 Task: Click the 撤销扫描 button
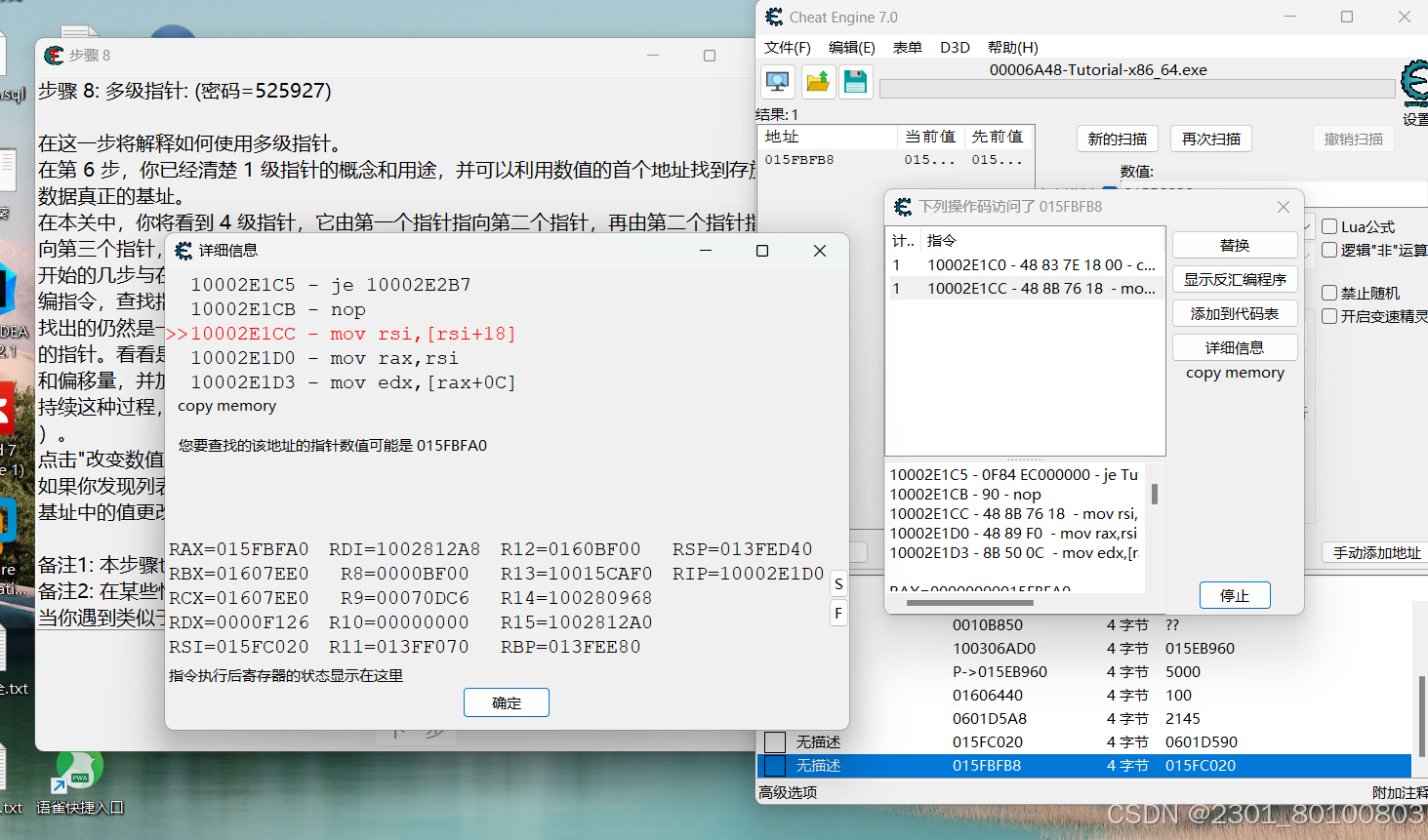pyautogui.click(x=1354, y=140)
